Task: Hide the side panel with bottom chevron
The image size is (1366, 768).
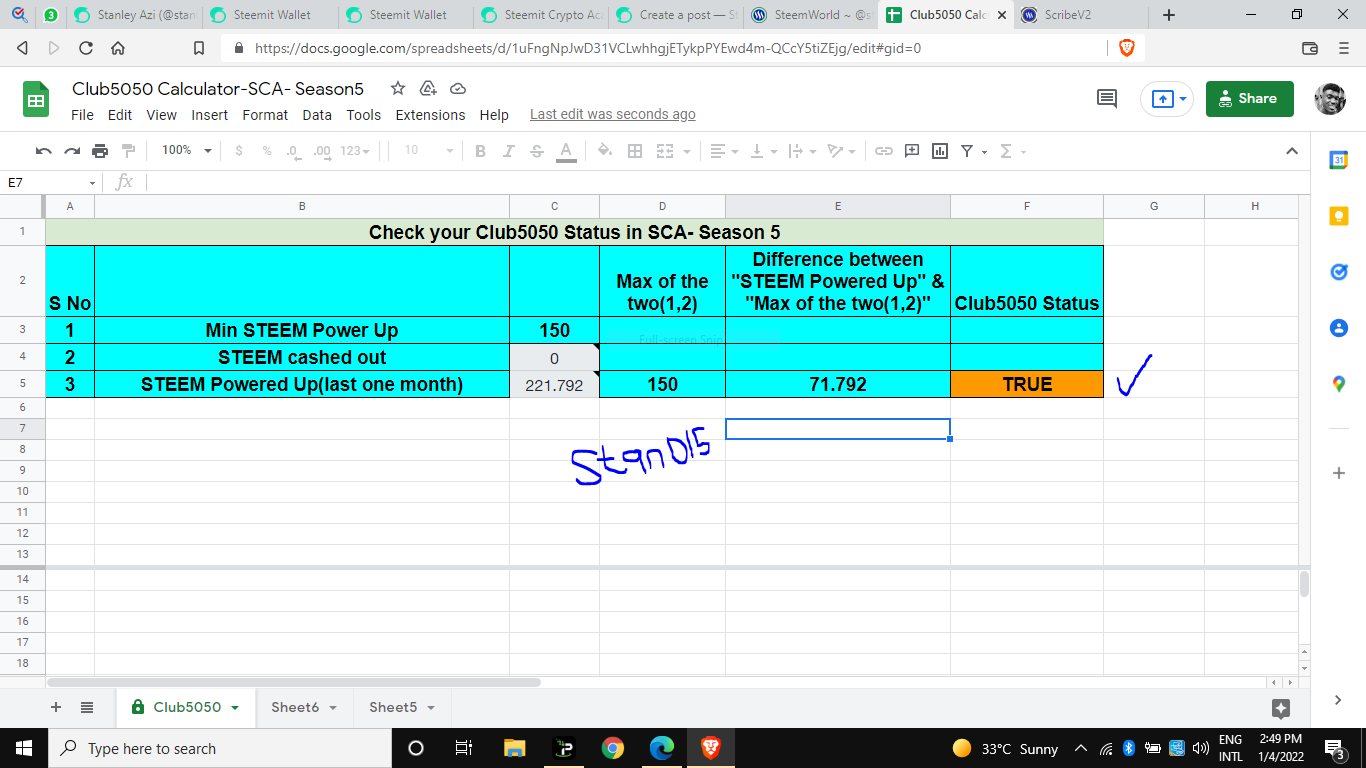Action: (1339, 700)
